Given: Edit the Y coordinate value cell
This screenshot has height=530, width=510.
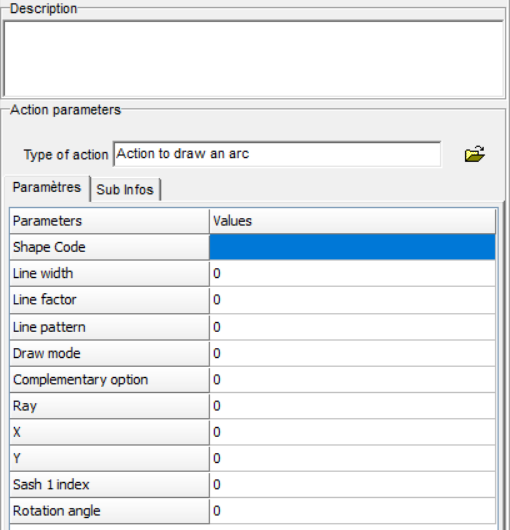Looking at the screenshot, I should [x=353, y=458].
